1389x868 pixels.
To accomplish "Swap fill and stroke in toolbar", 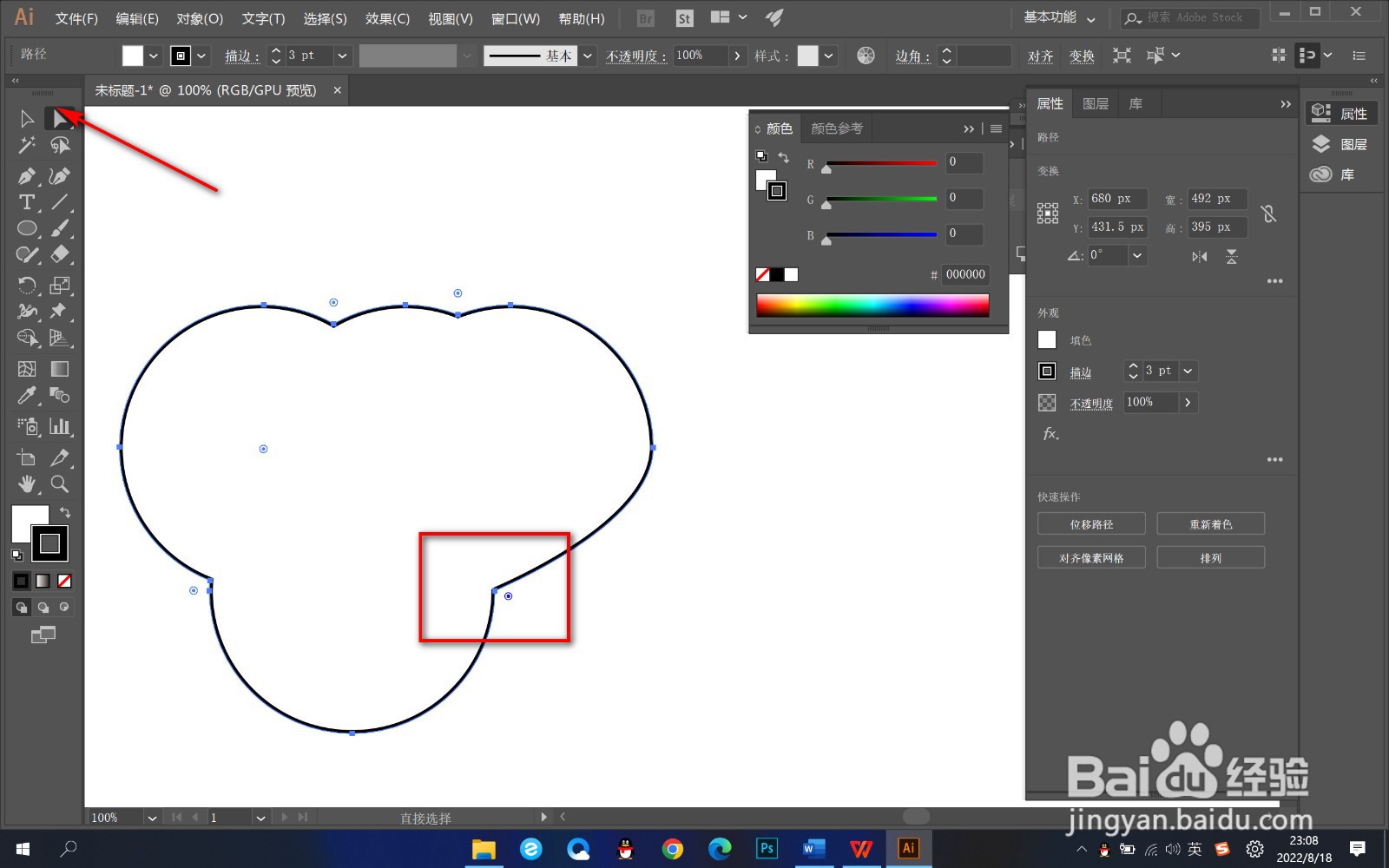I will tap(65, 512).
